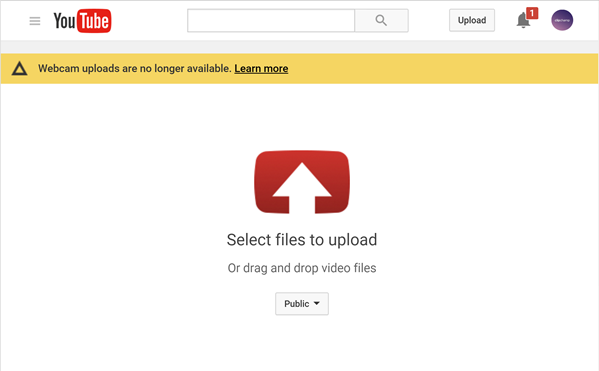Open the Public privacy dropdown

tap(302, 304)
